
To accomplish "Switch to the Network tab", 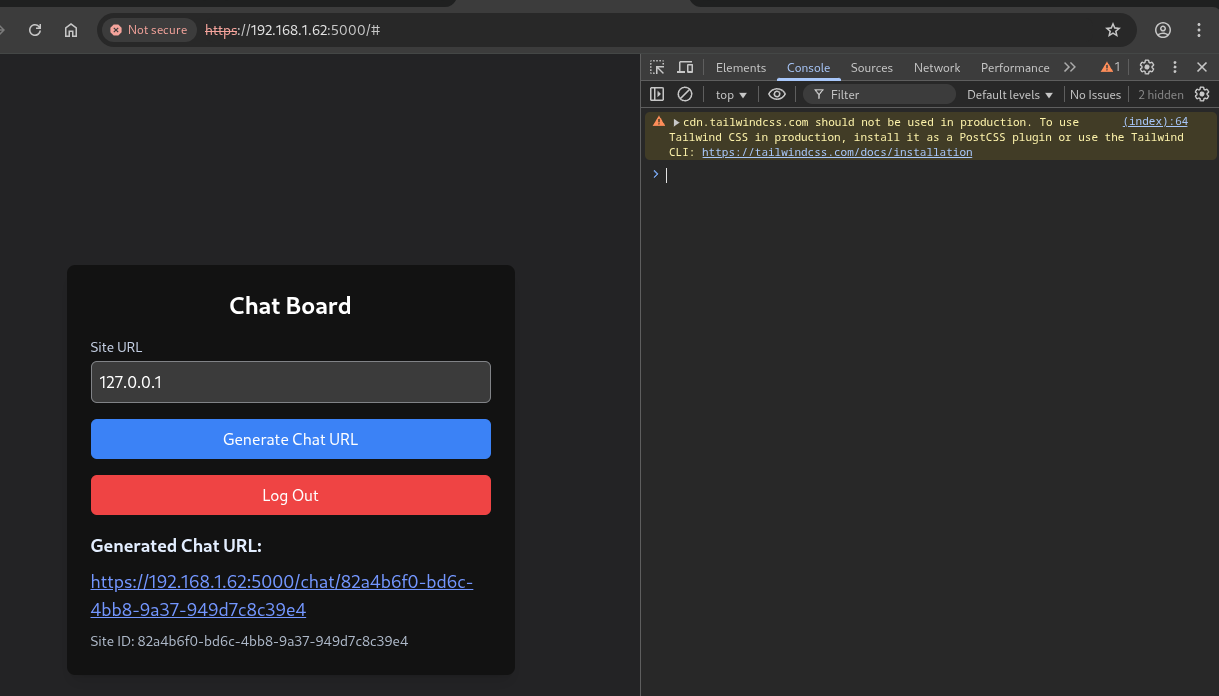I will (937, 68).
